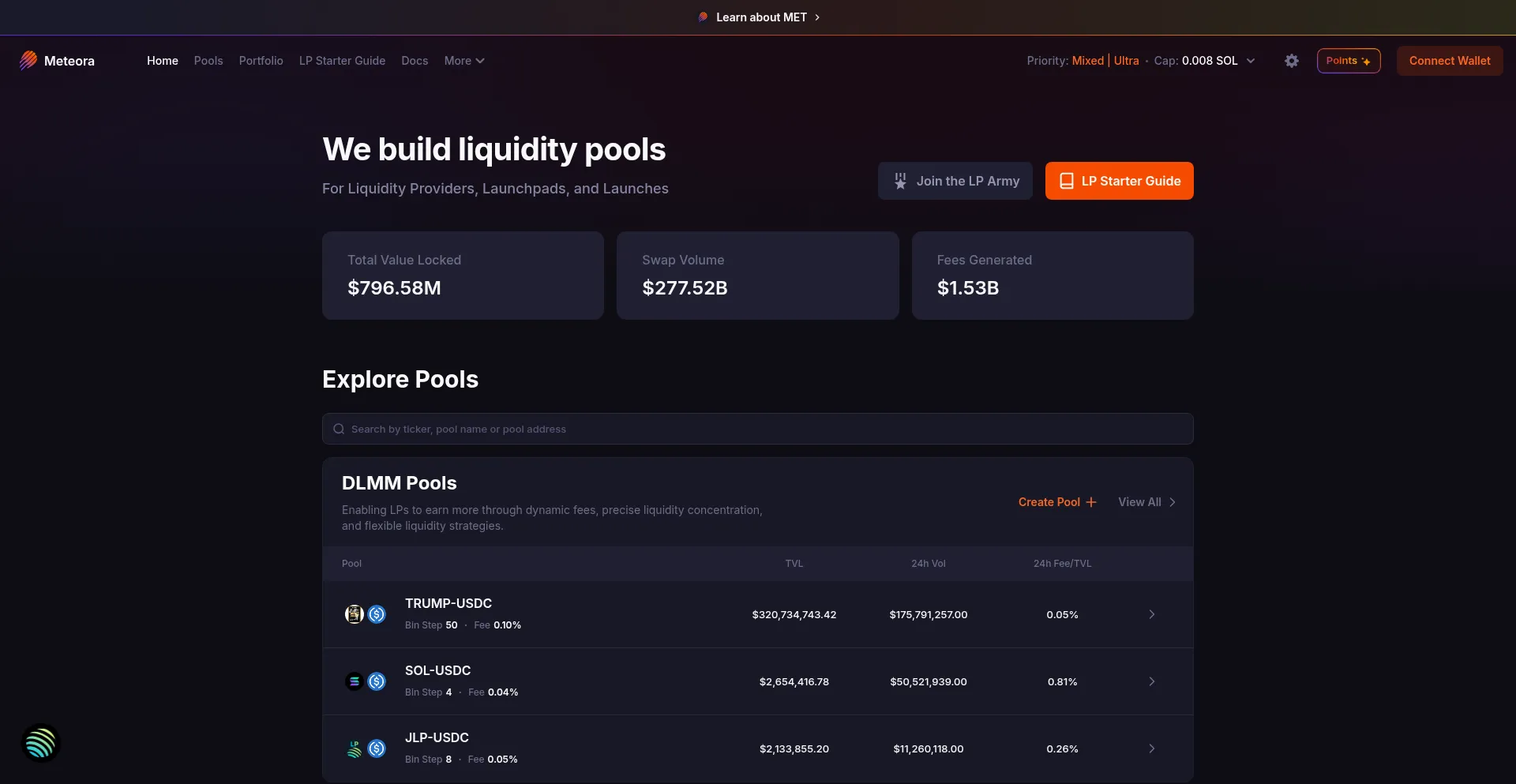This screenshot has height=784, width=1516.
Task: Click the search magnifier icon
Action: coord(339,429)
